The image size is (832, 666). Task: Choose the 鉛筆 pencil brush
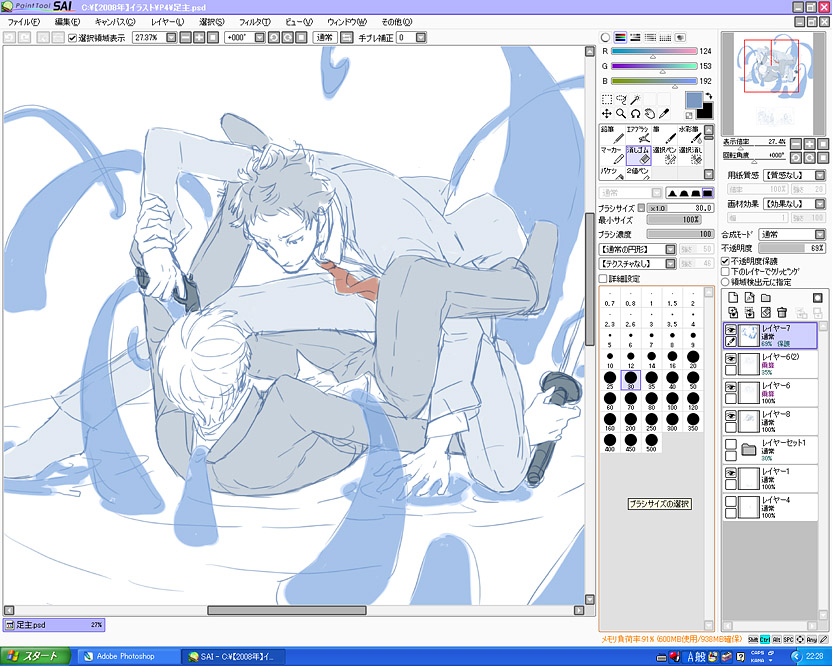[x=612, y=134]
